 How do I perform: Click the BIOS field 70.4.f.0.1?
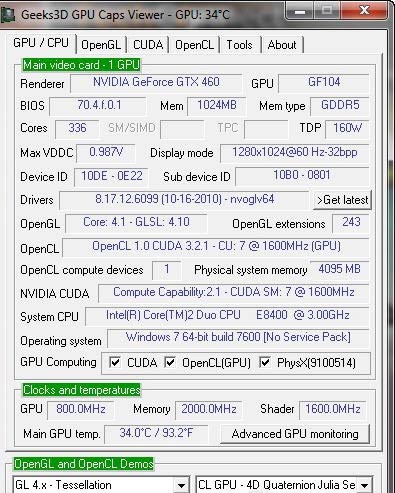tap(98, 106)
